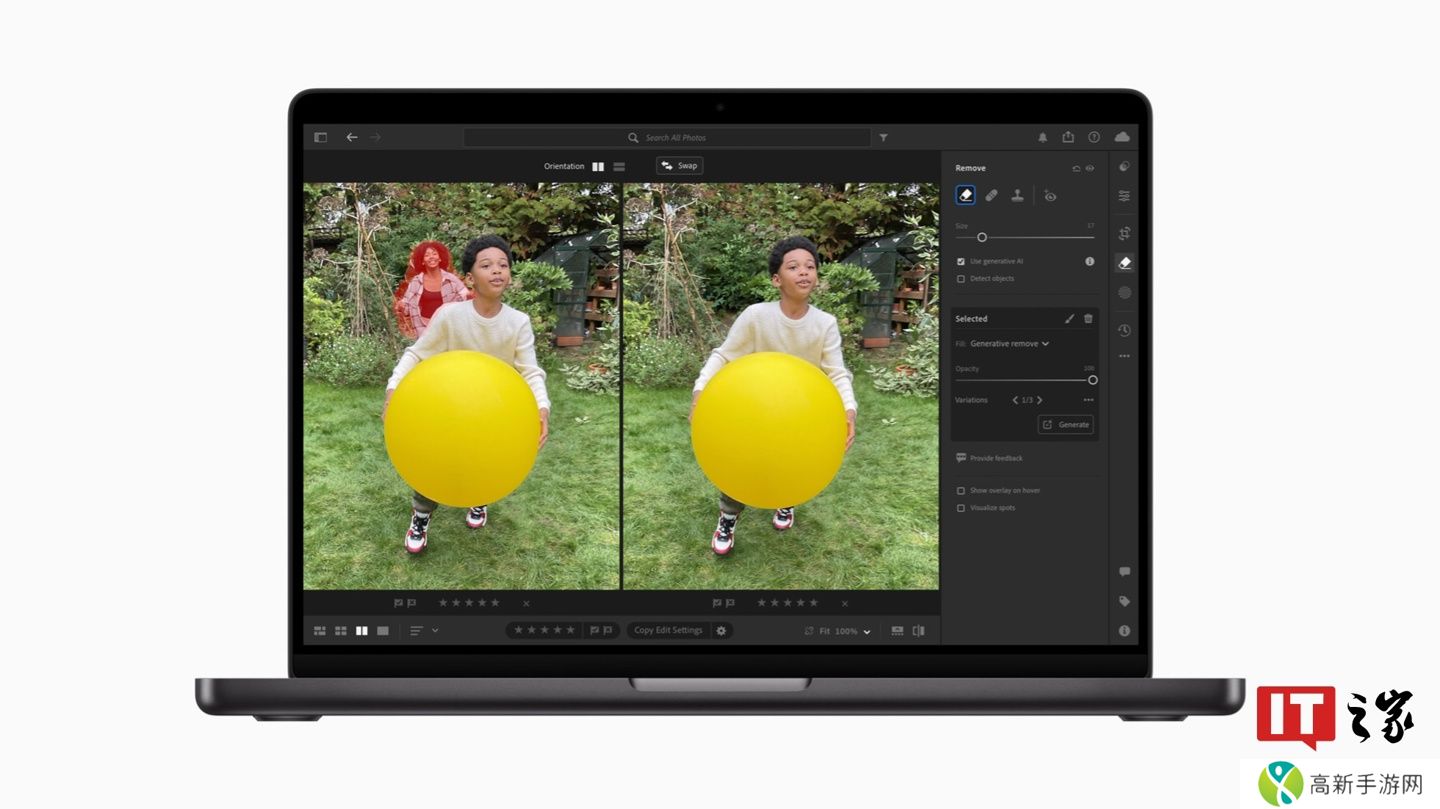The image size is (1440, 809).
Task: Open the Share icon in top bar
Action: point(1068,137)
